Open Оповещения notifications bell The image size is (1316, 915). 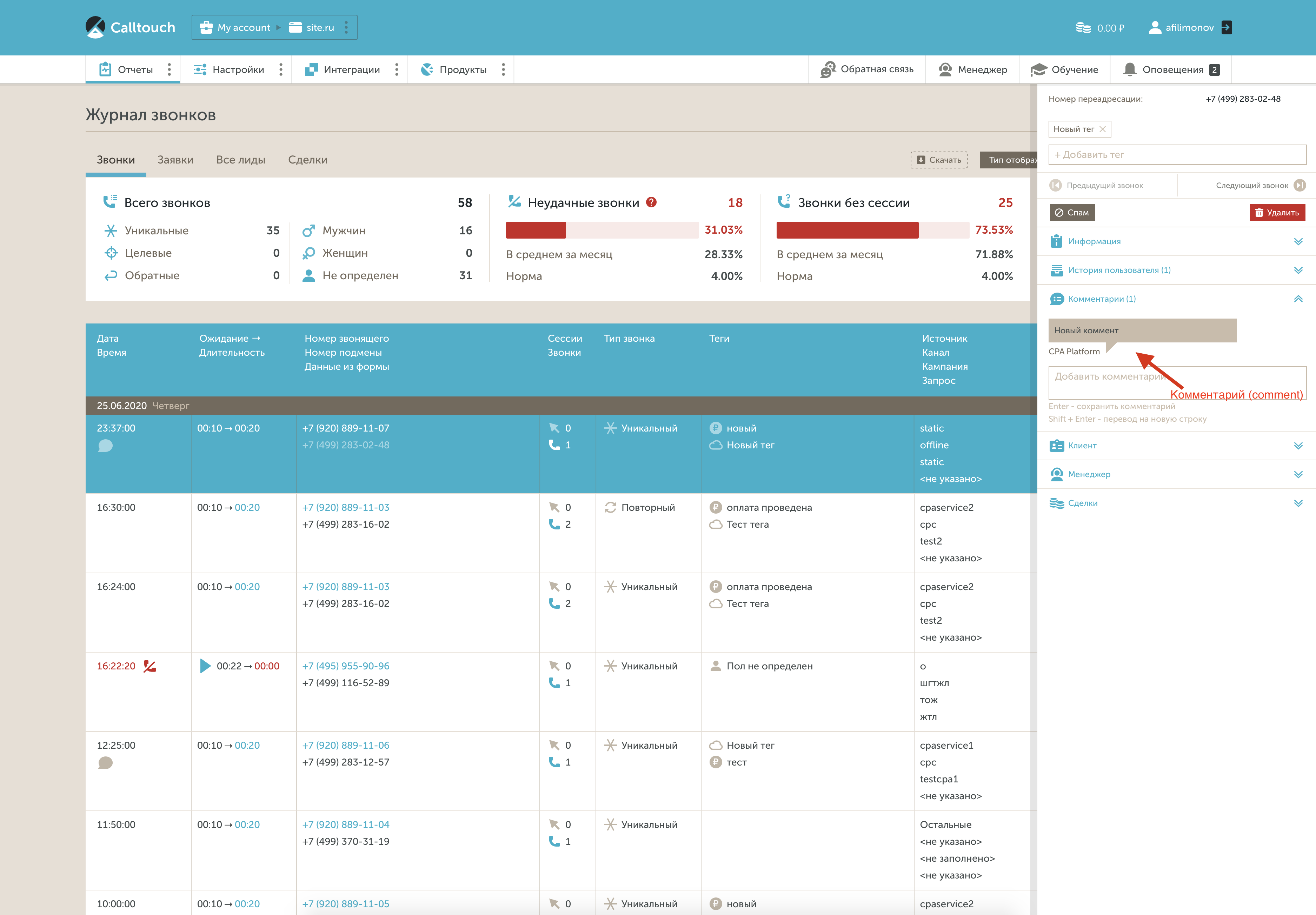tap(1171, 69)
